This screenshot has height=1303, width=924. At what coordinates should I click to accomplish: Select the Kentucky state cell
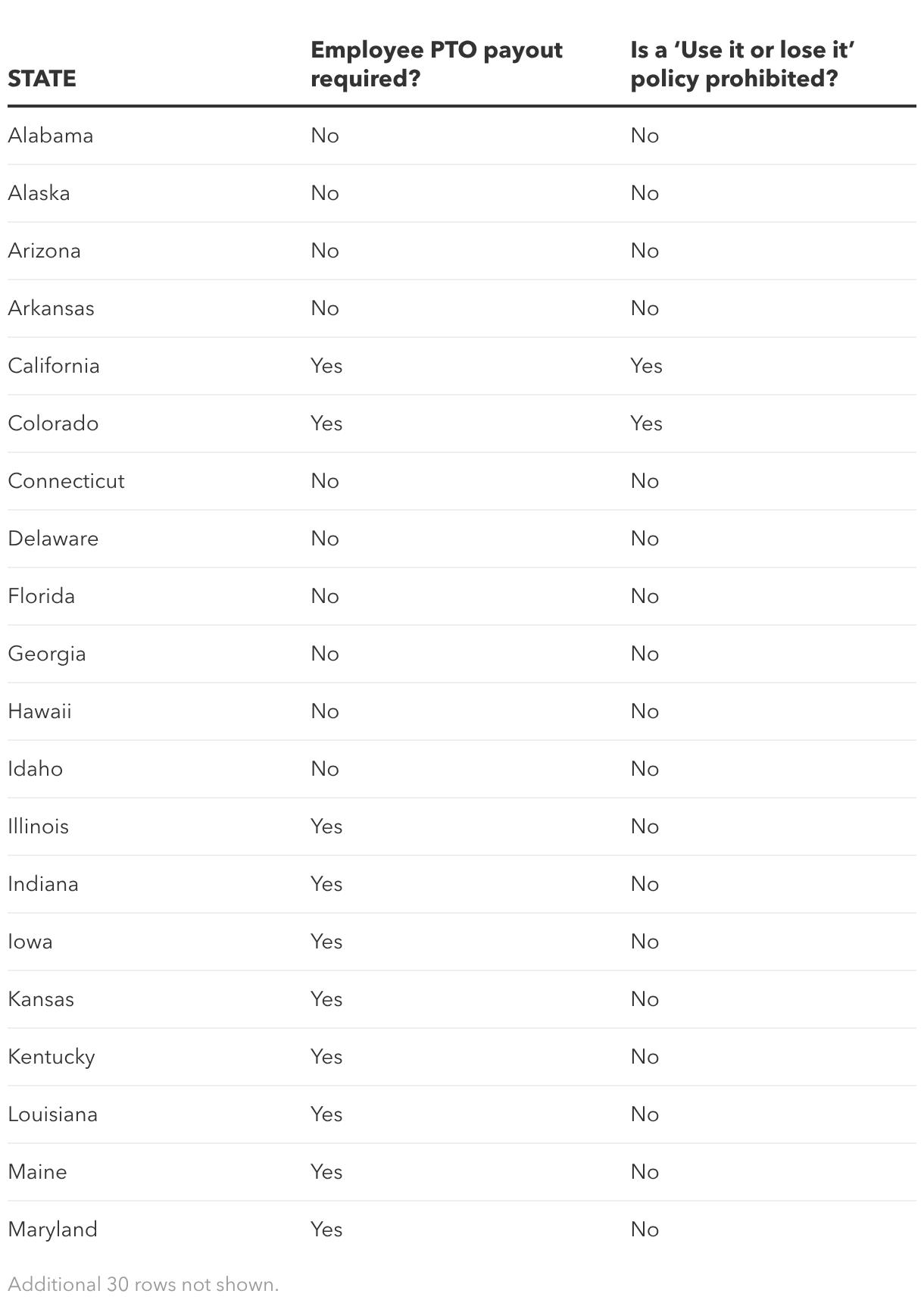pos(52,1058)
